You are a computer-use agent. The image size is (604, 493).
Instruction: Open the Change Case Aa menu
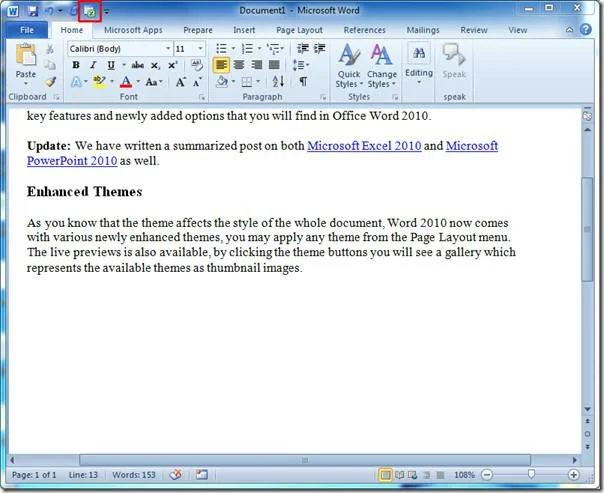154,82
